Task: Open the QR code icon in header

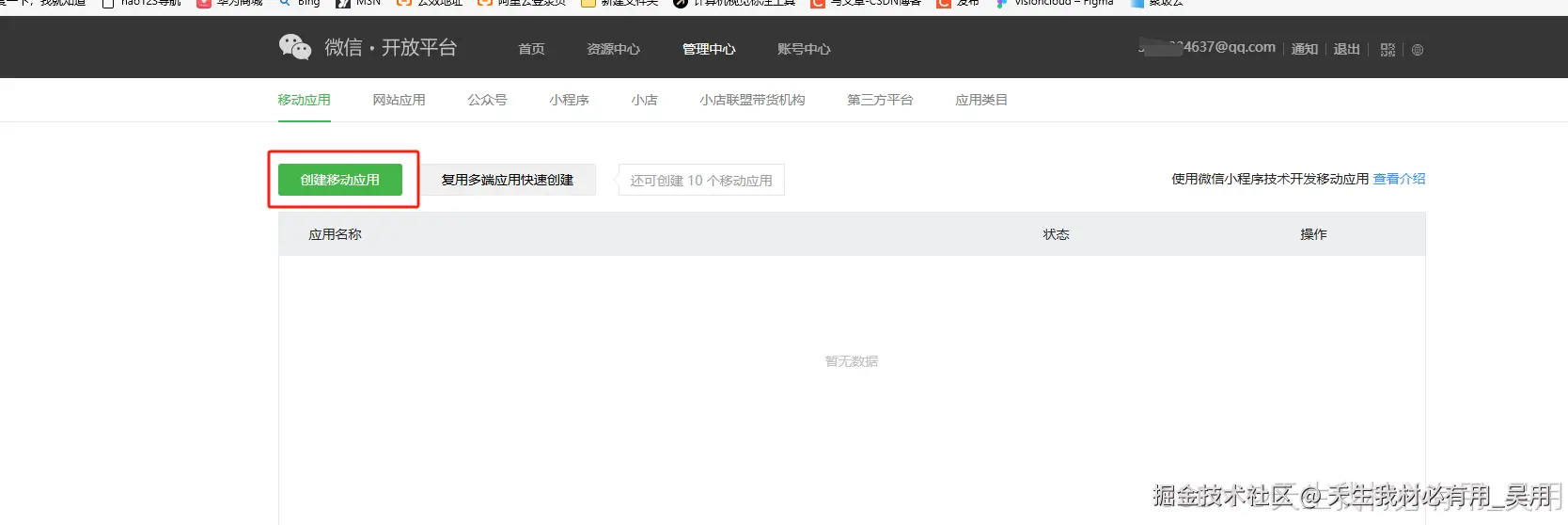Action: pos(1388,50)
